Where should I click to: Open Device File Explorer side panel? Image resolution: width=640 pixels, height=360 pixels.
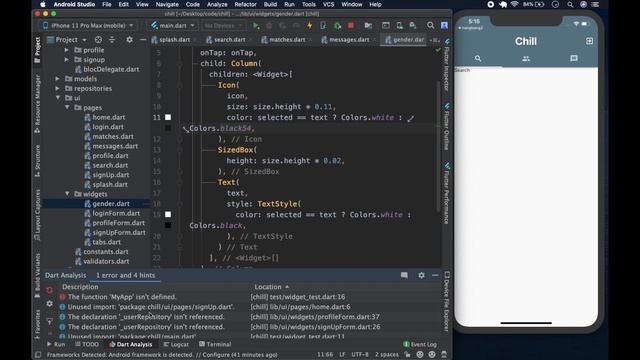(x=447, y=301)
